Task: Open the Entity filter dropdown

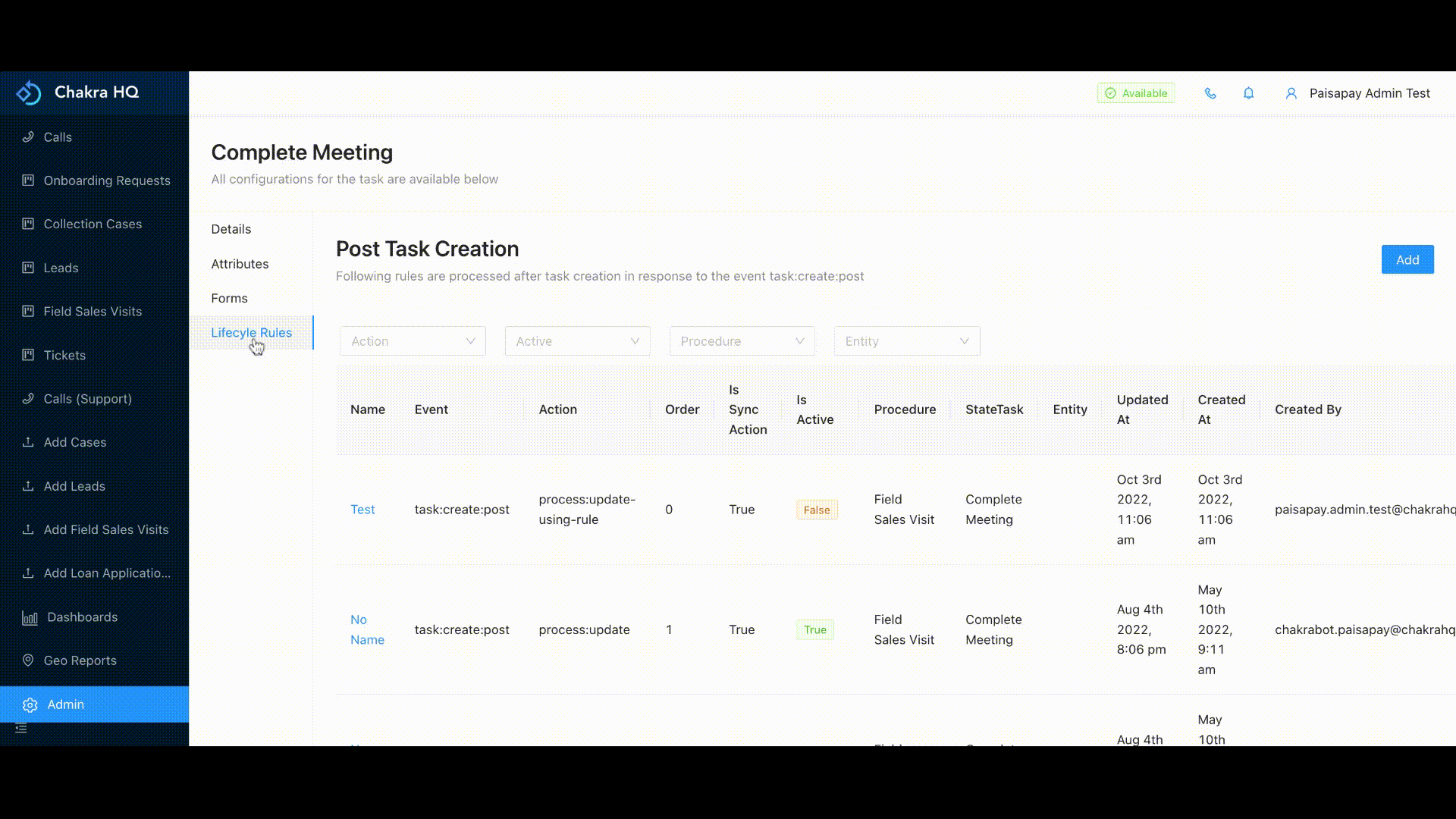Action: point(907,341)
